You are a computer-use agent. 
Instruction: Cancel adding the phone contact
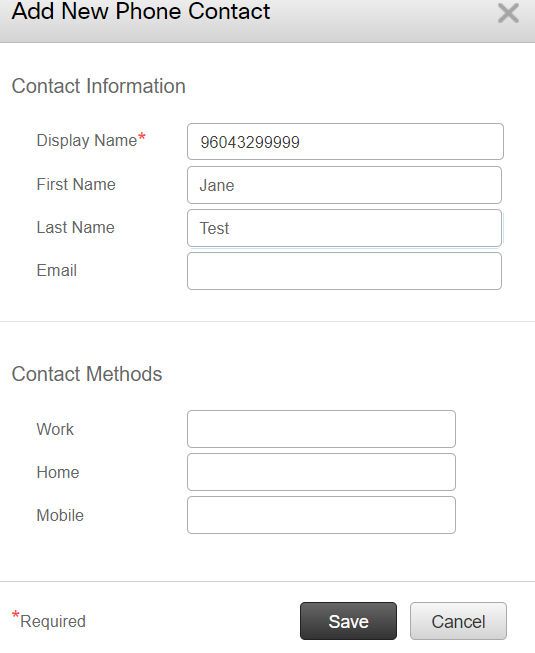(458, 621)
